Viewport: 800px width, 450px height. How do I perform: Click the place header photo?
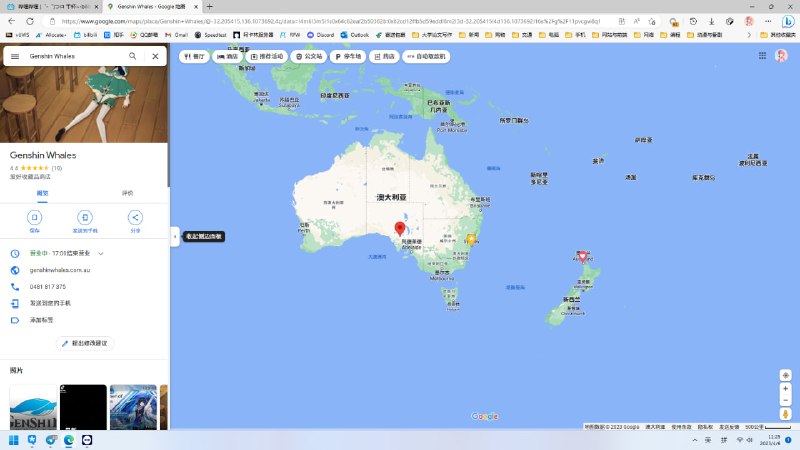click(84, 104)
